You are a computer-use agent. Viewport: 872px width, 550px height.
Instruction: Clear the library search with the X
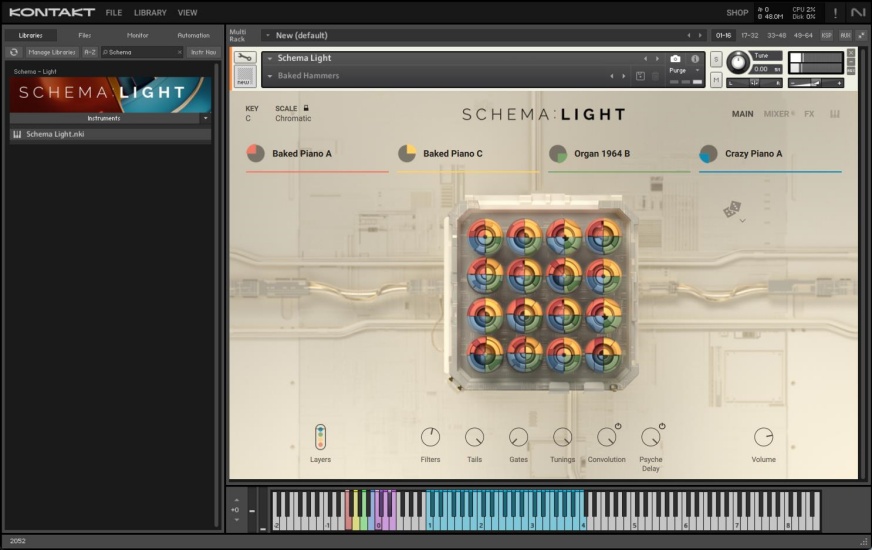180,52
